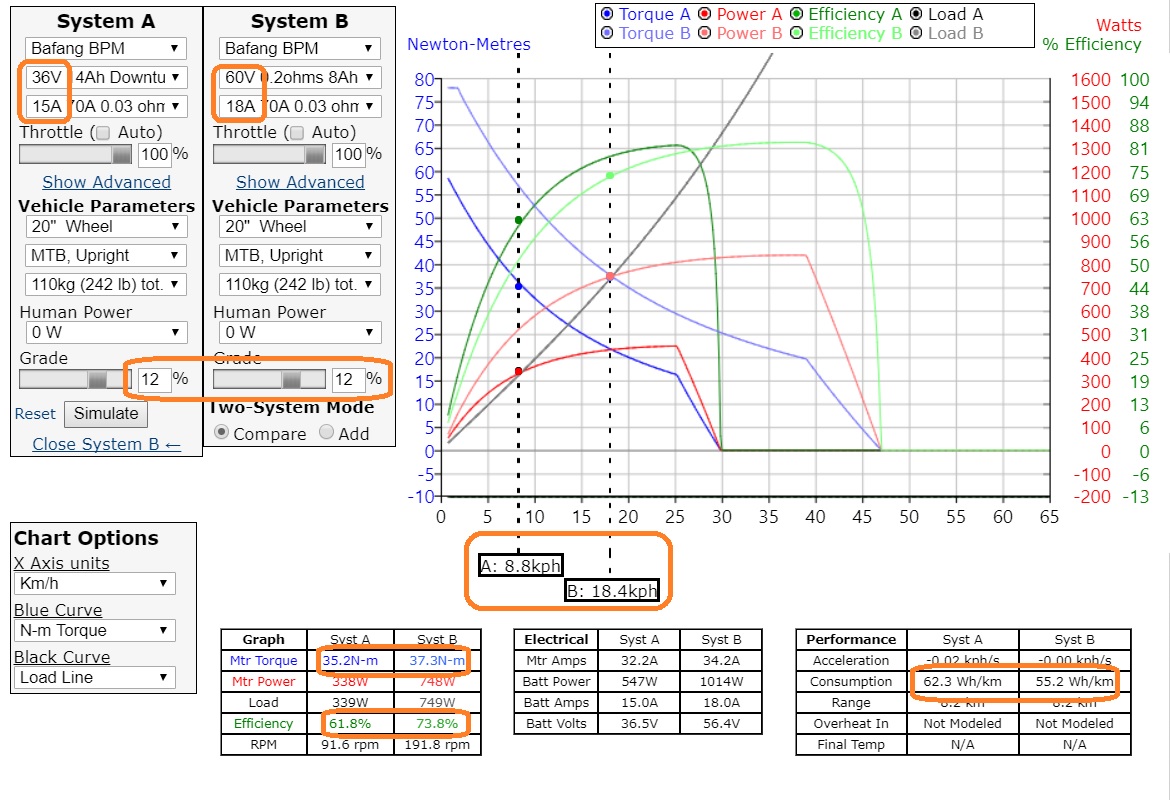Viewport: 1170px width, 800px height.
Task: Click System A grade slider
Action: coord(75,379)
